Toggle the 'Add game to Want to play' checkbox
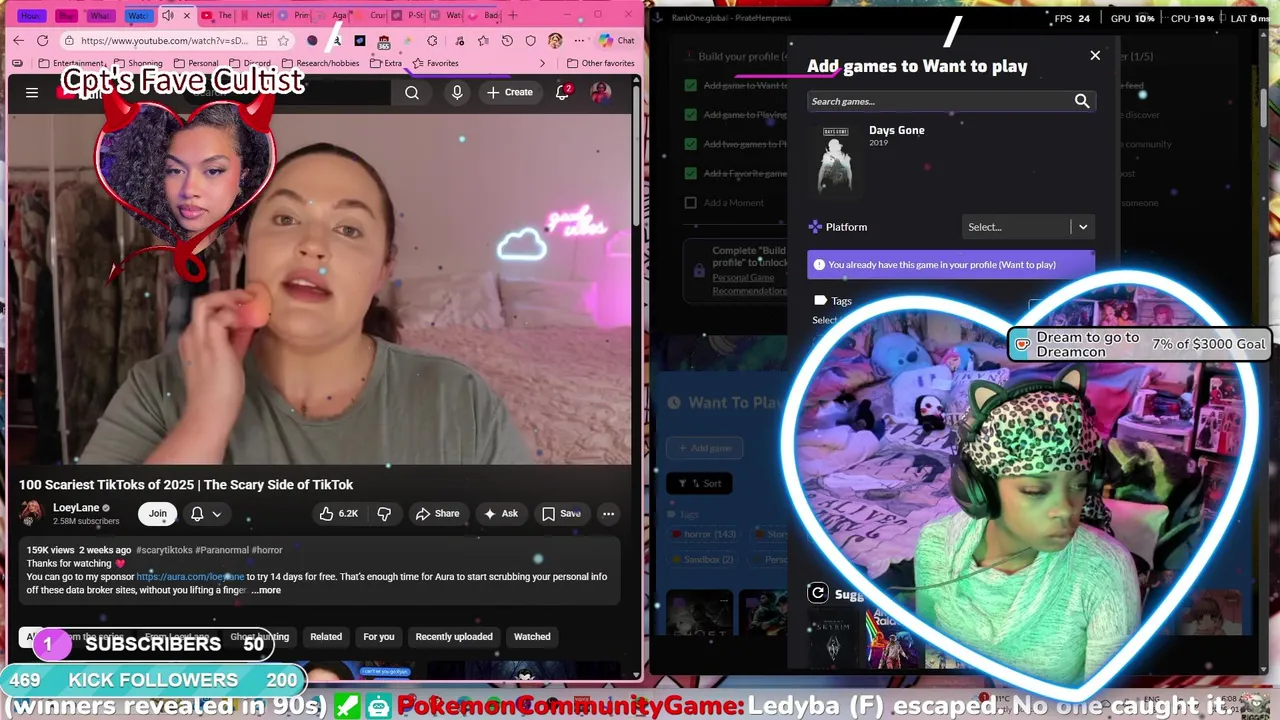Screen dimensions: 1280x720 [690, 85]
